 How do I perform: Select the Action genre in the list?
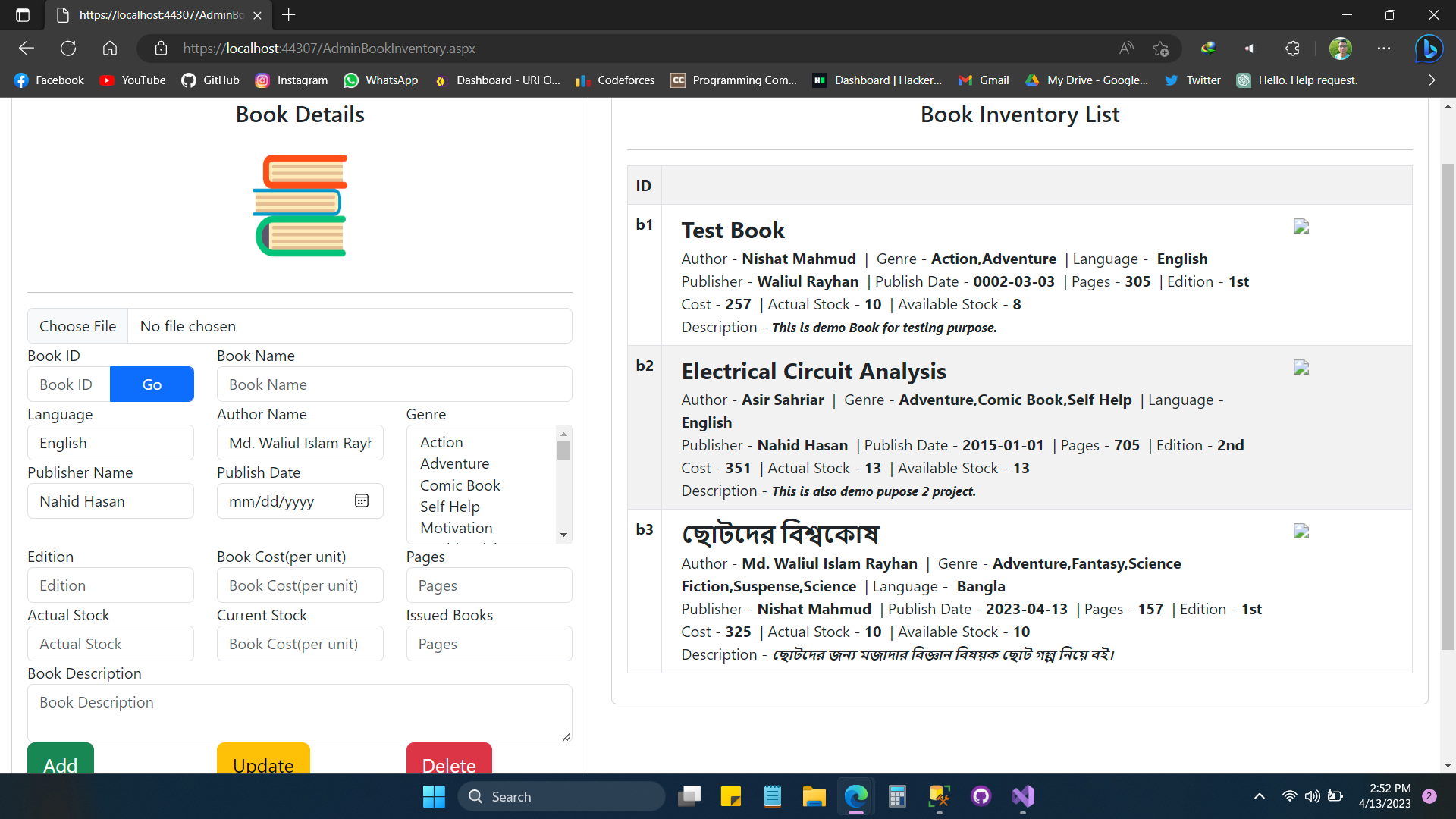[x=441, y=442]
